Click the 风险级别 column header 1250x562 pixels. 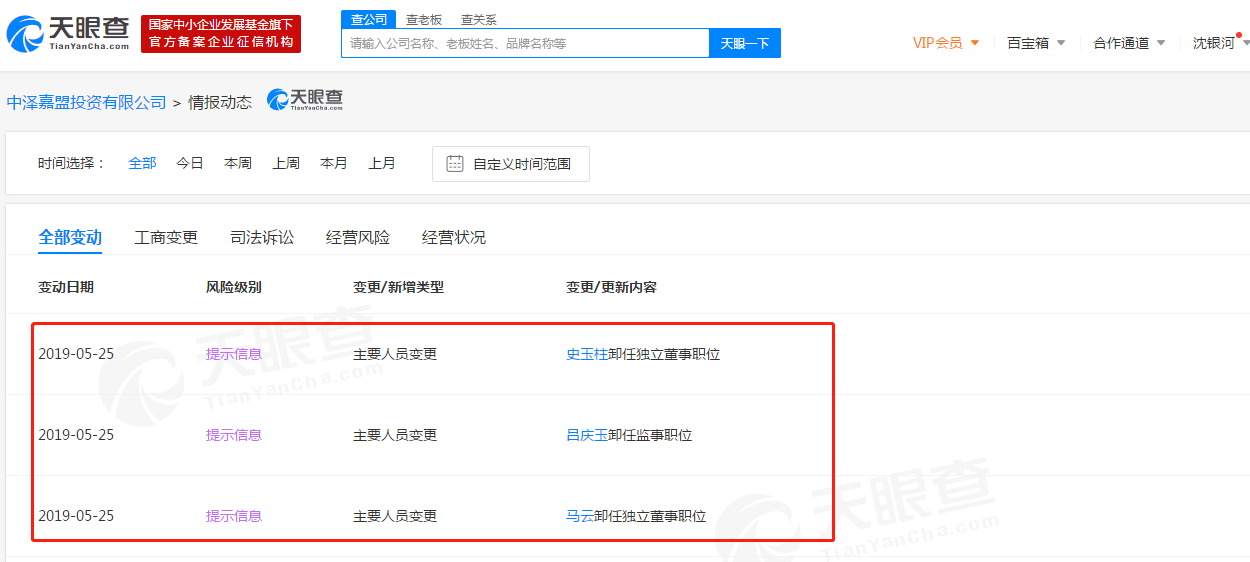[234, 287]
